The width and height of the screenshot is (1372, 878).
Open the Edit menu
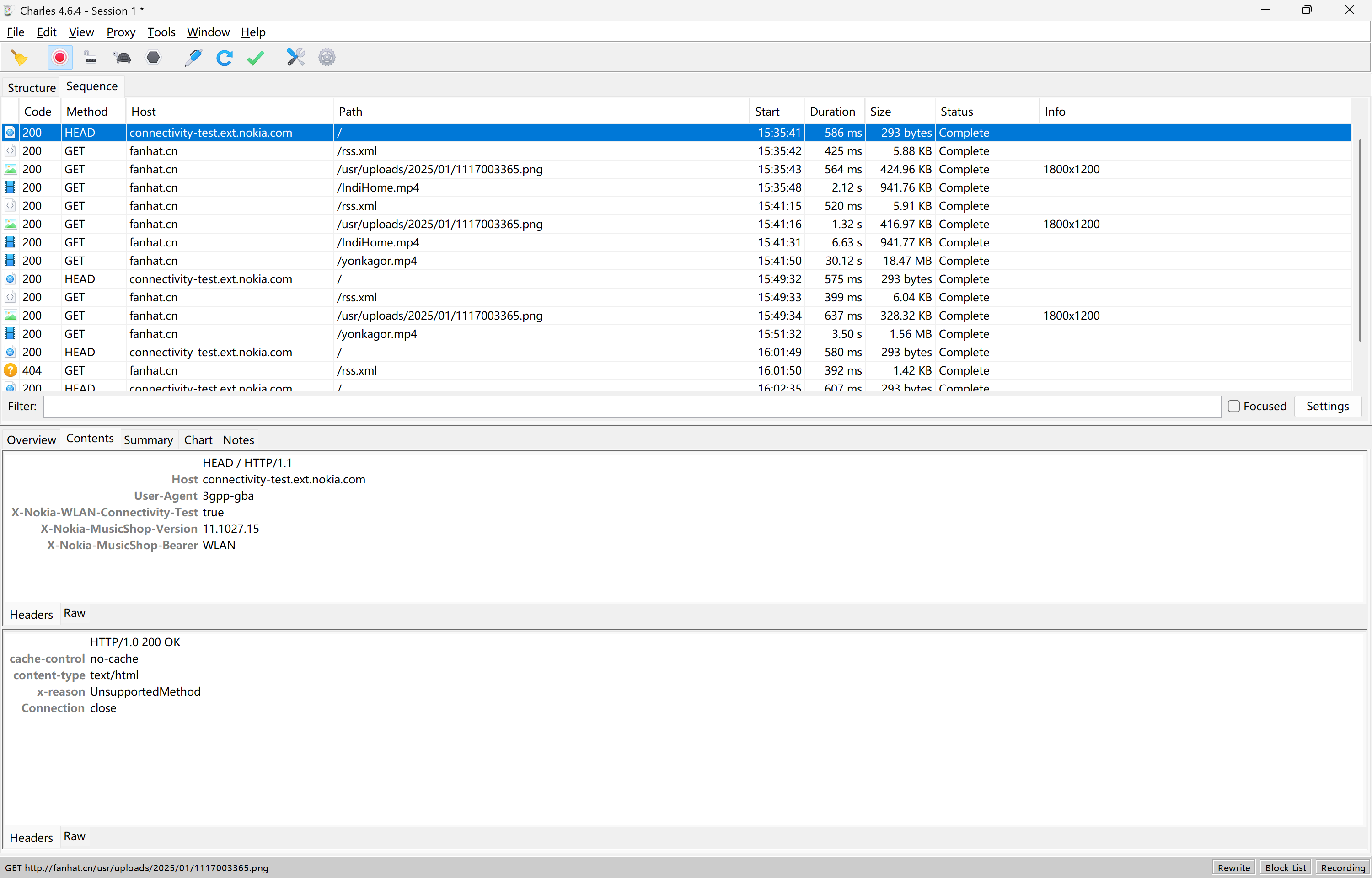47,32
